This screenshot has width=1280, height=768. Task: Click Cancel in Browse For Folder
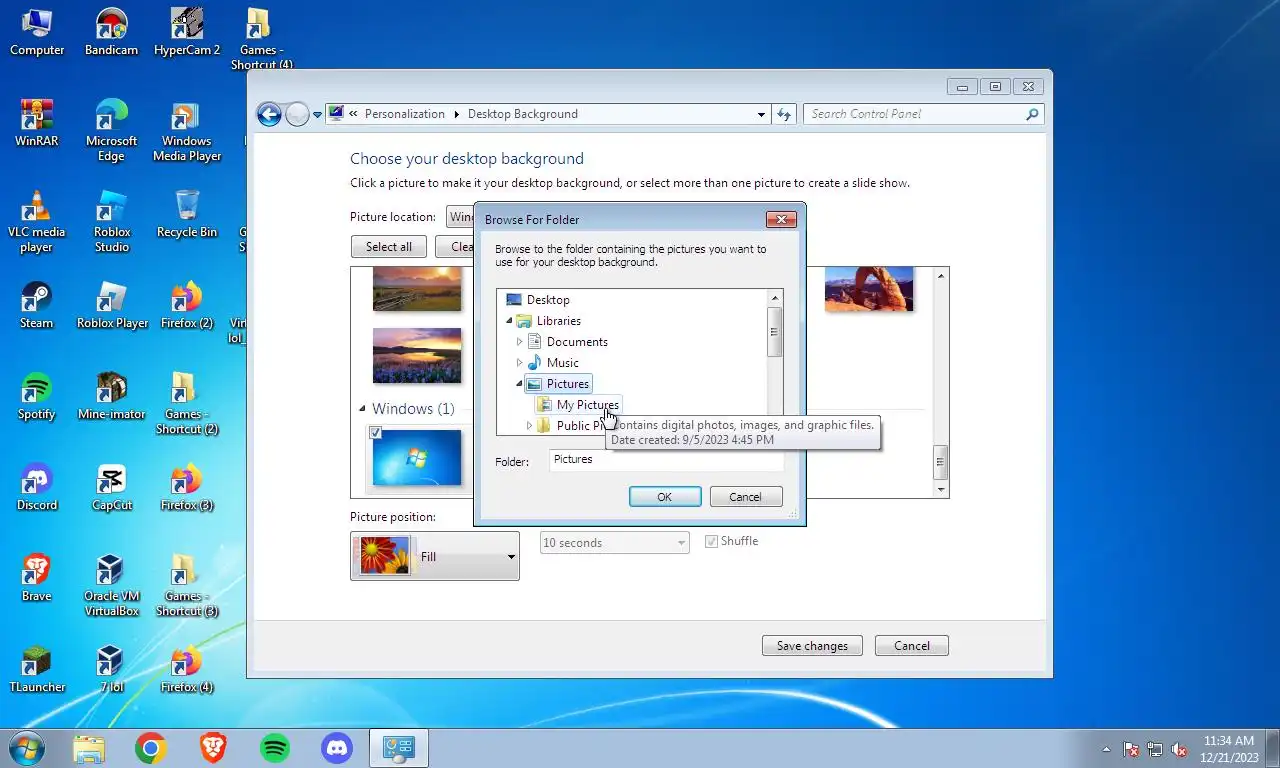(745, 497)
